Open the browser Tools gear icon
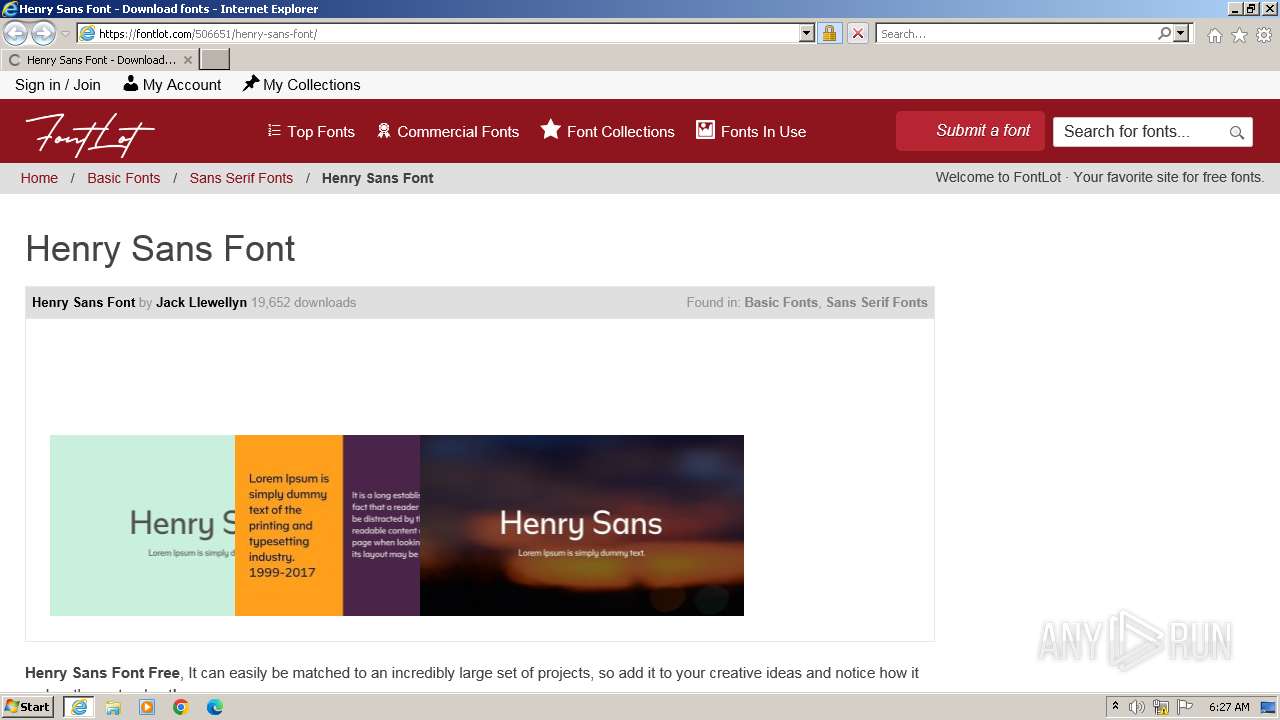1280x720 pixels. point(1264,35)
